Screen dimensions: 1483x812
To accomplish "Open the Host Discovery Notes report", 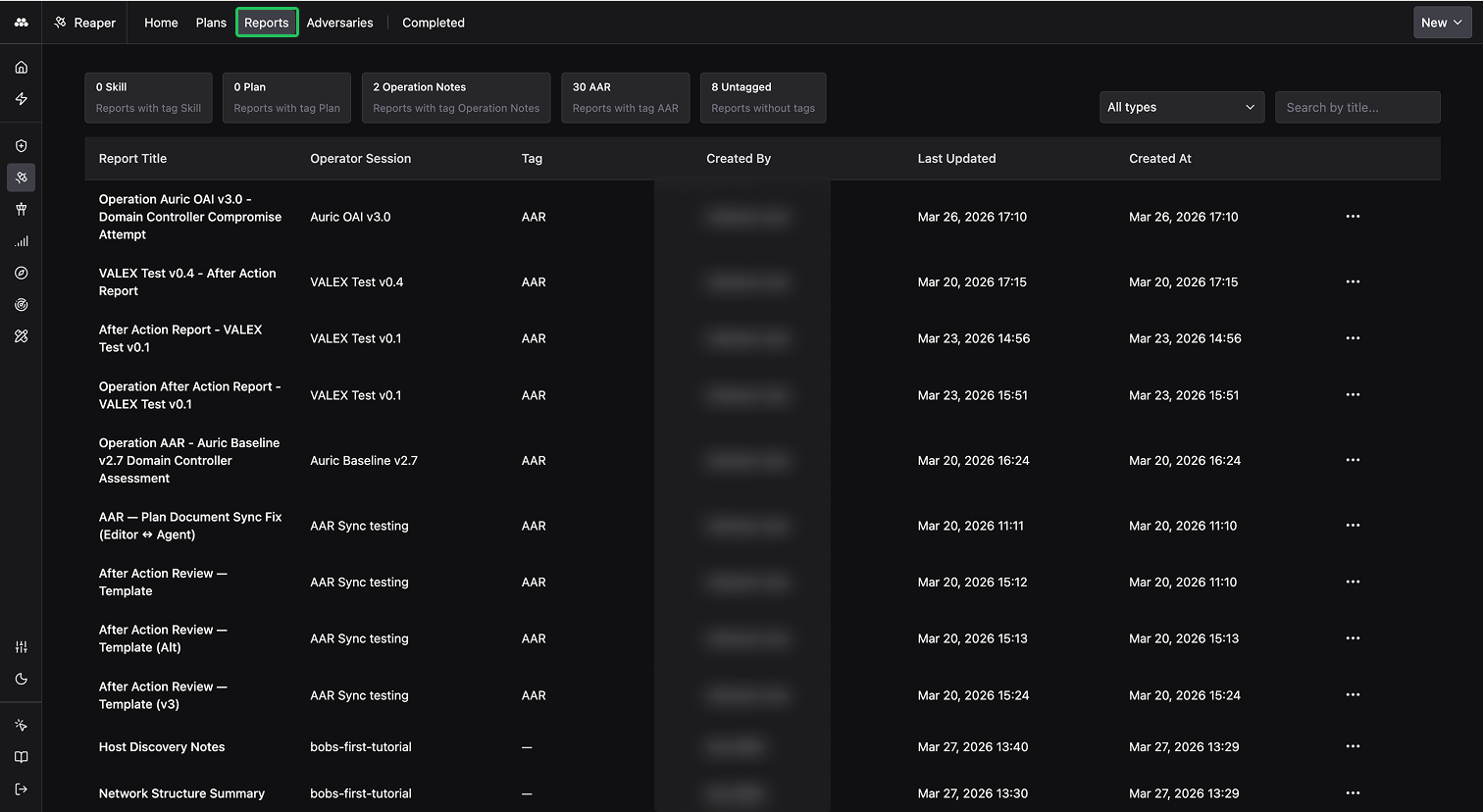I will (x=162, y=747).
